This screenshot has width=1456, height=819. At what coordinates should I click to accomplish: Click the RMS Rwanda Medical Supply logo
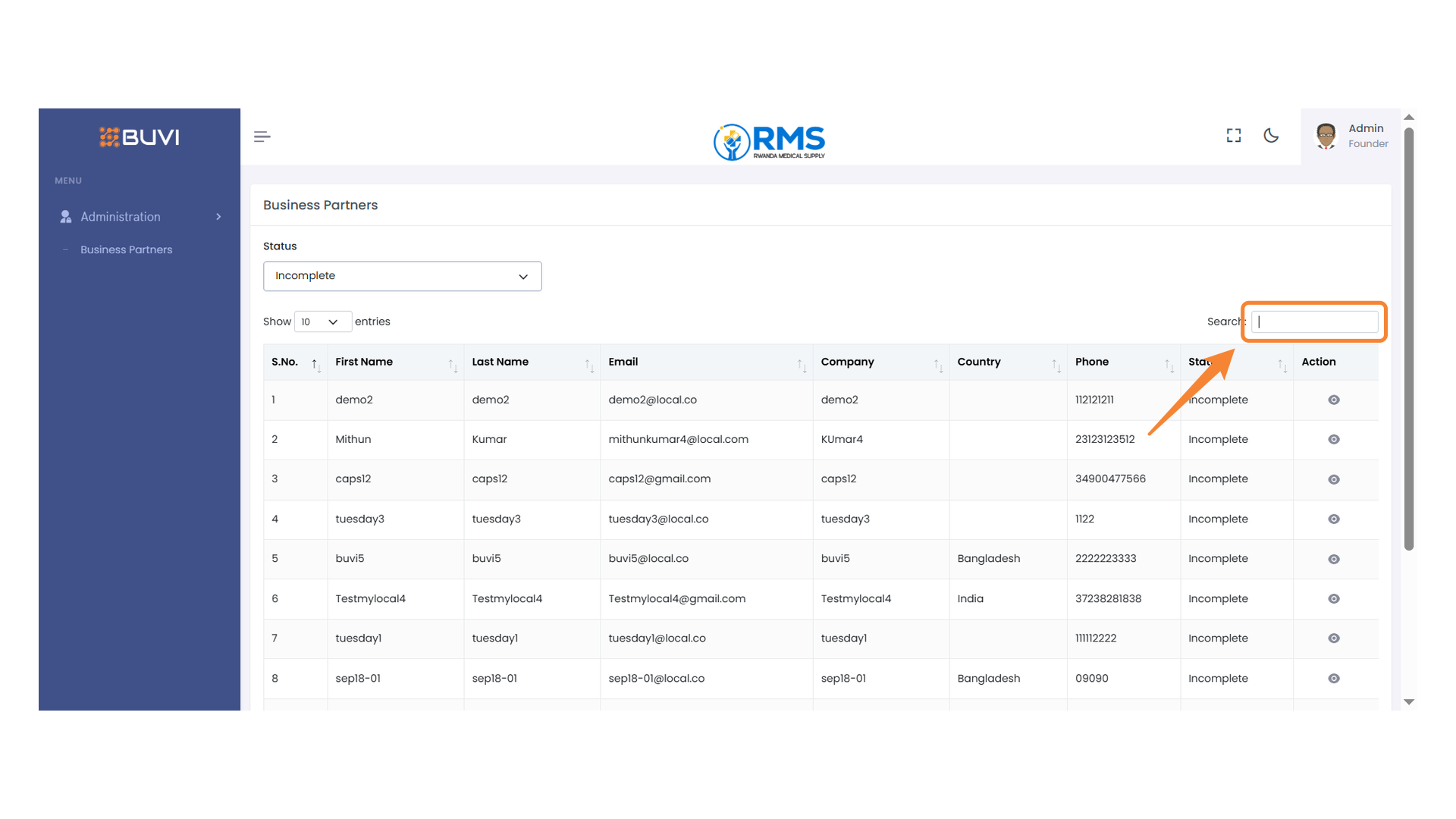tap(769, 142)
